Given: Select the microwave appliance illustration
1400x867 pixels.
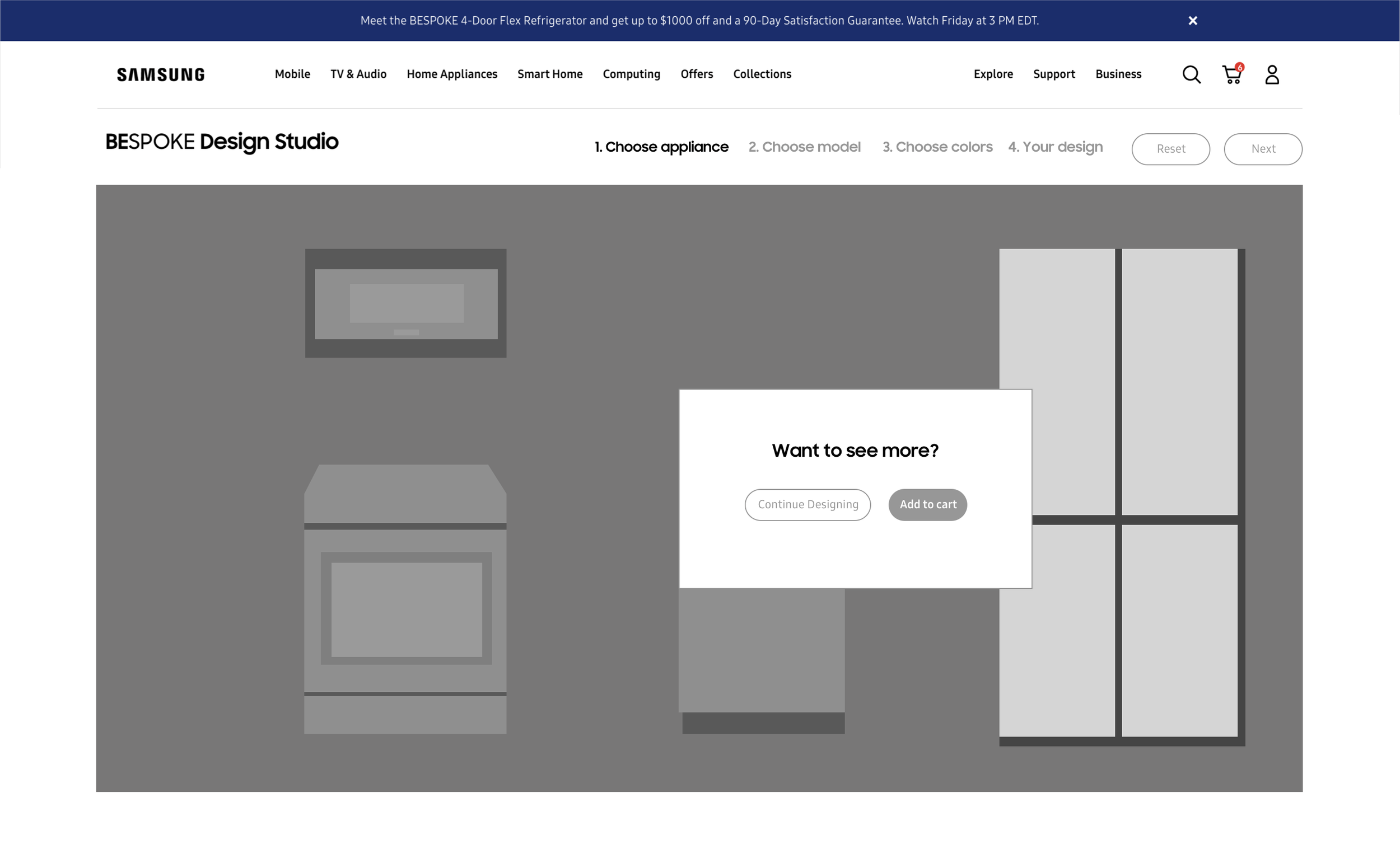Looking at the screenshot, I should click(405, 303).
